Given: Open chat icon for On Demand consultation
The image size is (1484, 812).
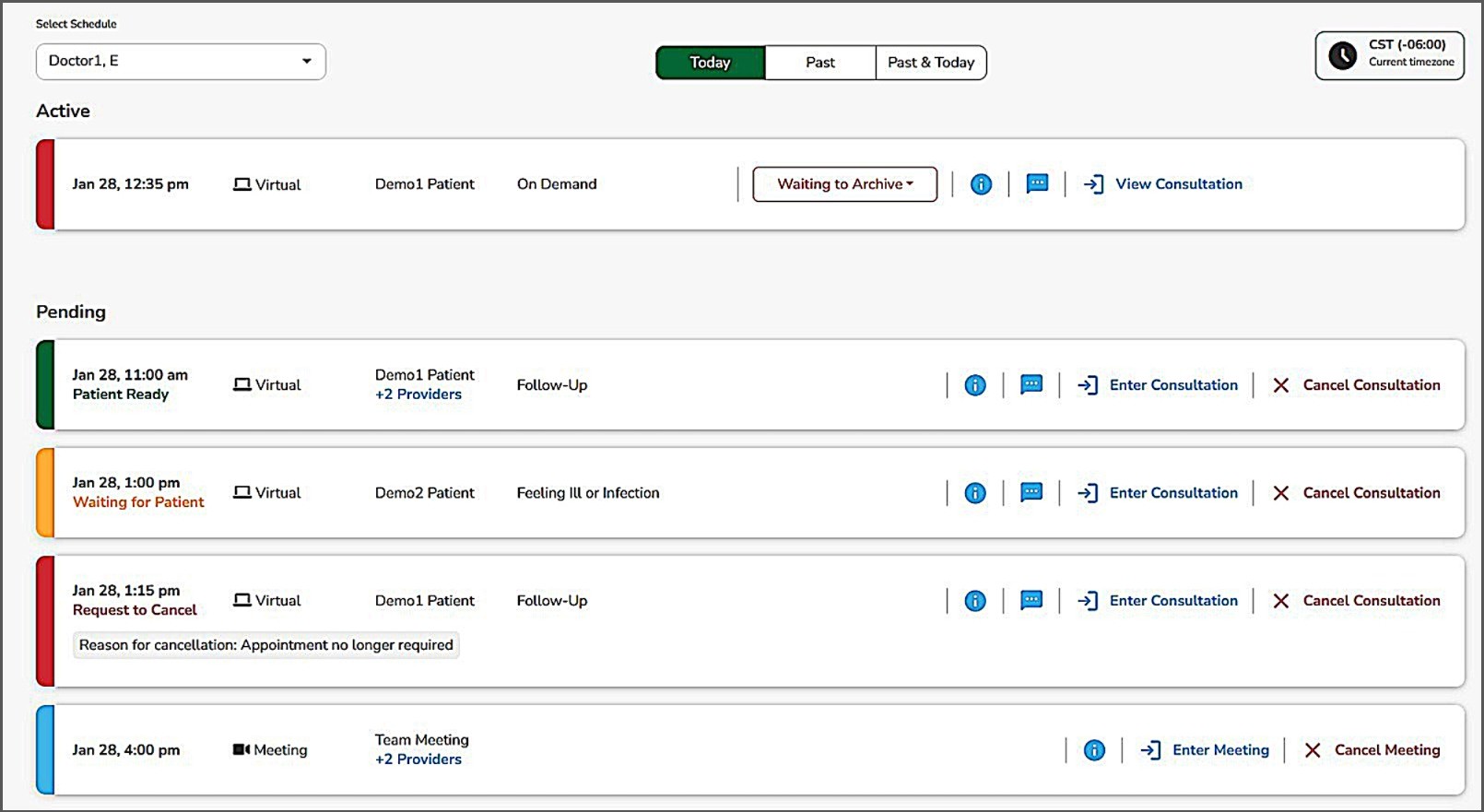Looking at the screenshot, I should pyautogui.click(x=1037, y=184).
